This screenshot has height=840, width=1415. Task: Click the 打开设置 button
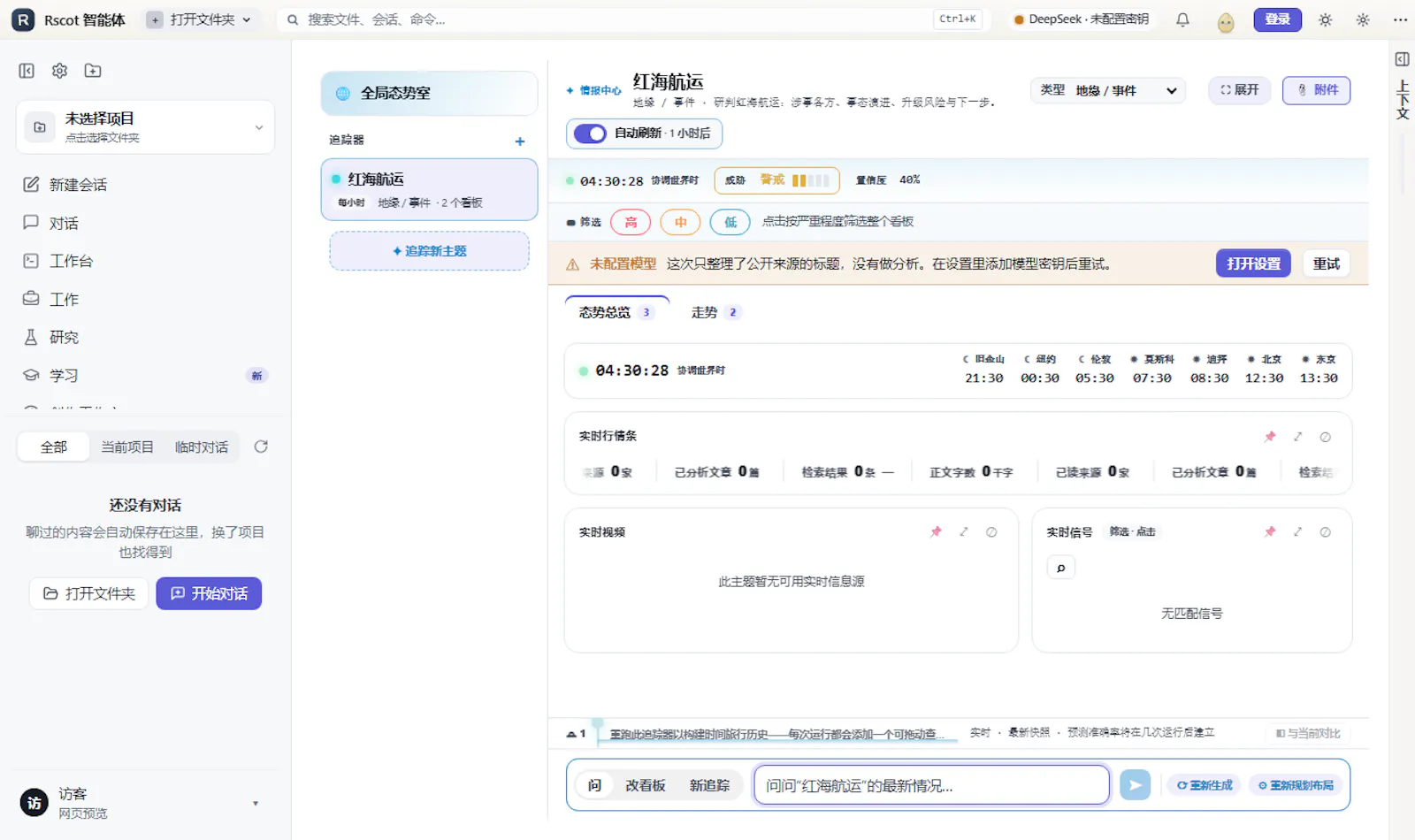coord(1253,263)
